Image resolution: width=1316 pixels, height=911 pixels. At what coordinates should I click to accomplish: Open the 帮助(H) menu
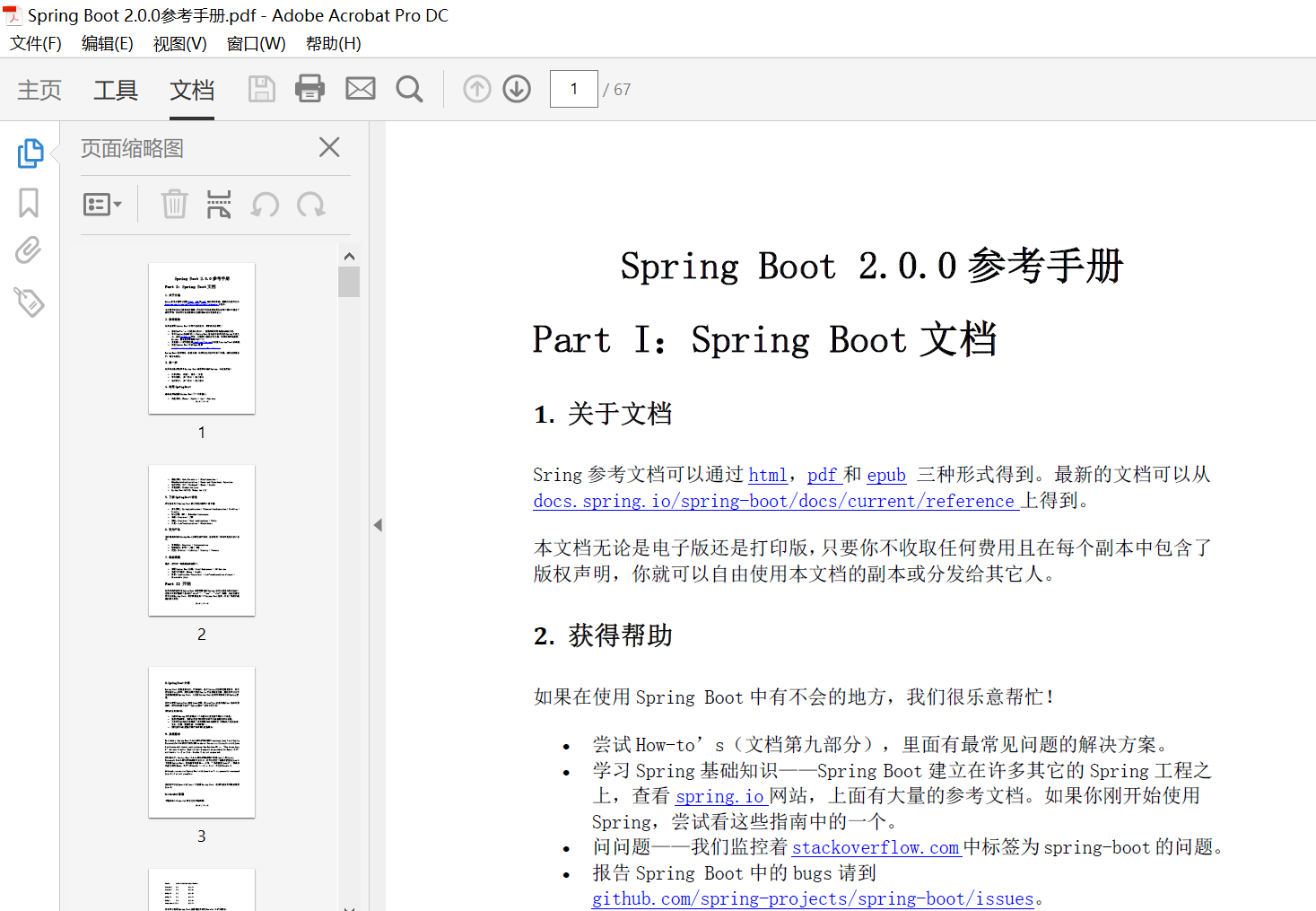tap(334, 43)
